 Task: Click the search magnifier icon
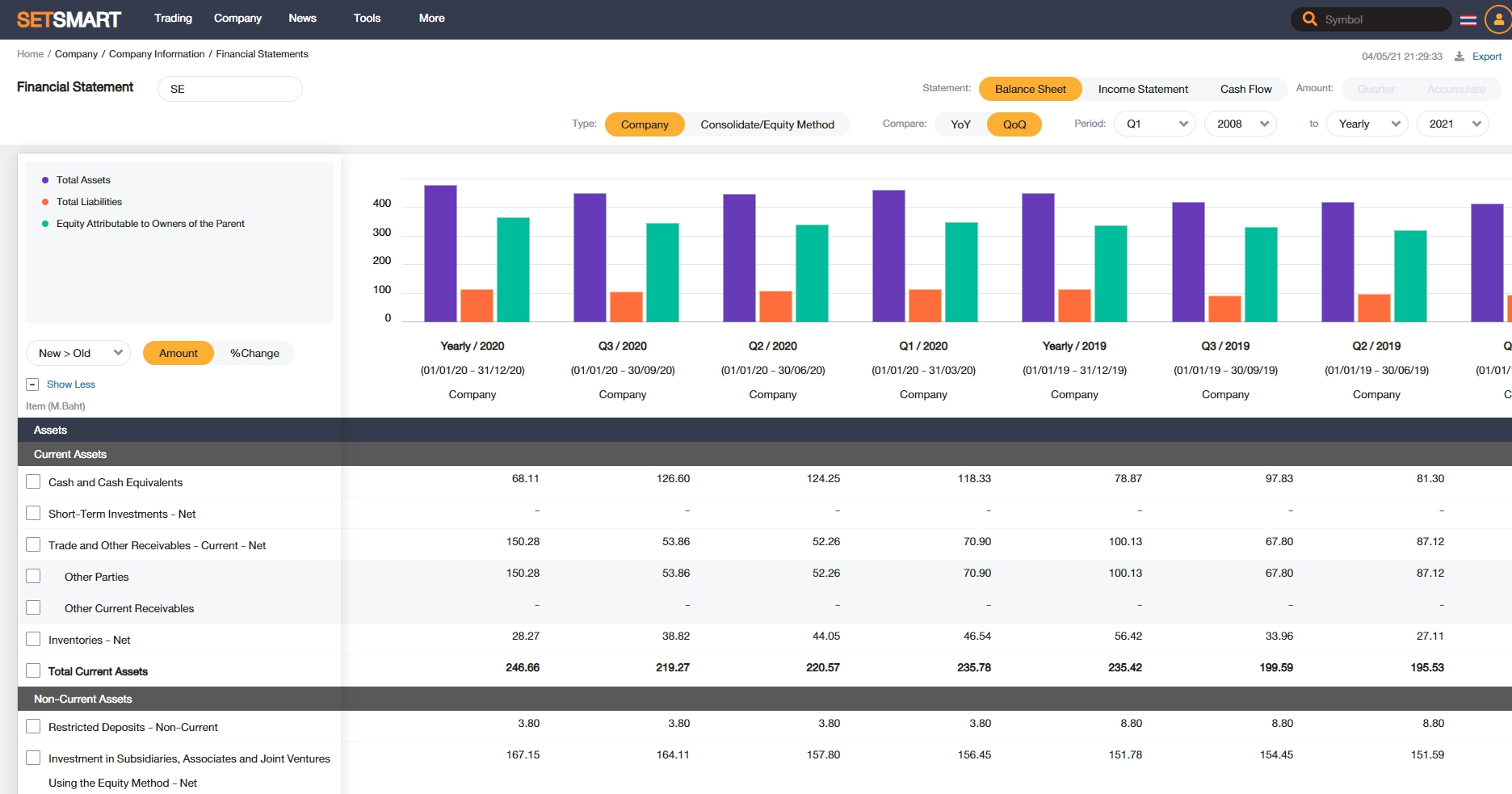(1309, 19)
